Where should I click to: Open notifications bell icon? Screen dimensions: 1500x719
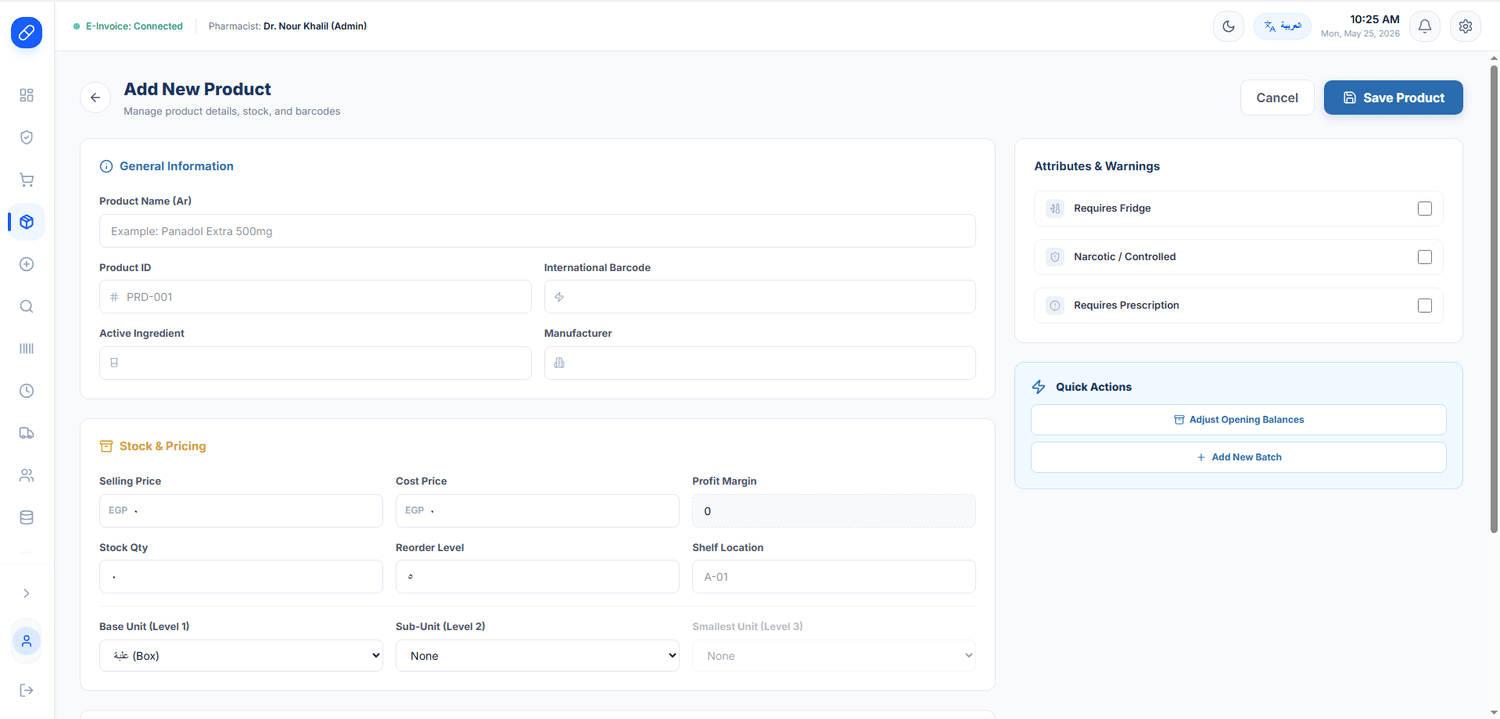click(x=1425, y=26)
